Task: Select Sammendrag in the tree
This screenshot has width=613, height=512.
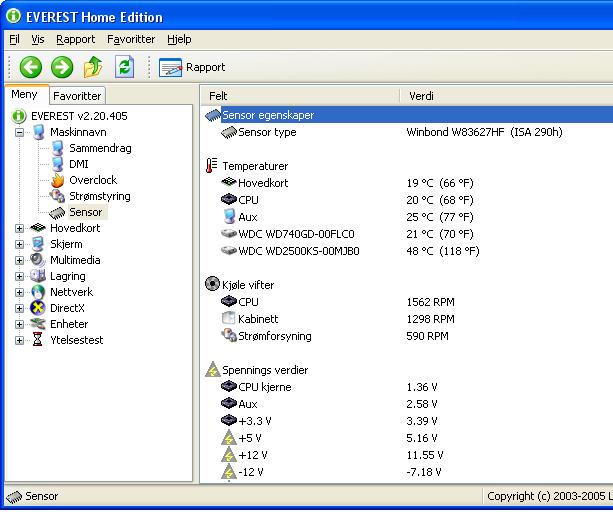Action: coord(100,148)
